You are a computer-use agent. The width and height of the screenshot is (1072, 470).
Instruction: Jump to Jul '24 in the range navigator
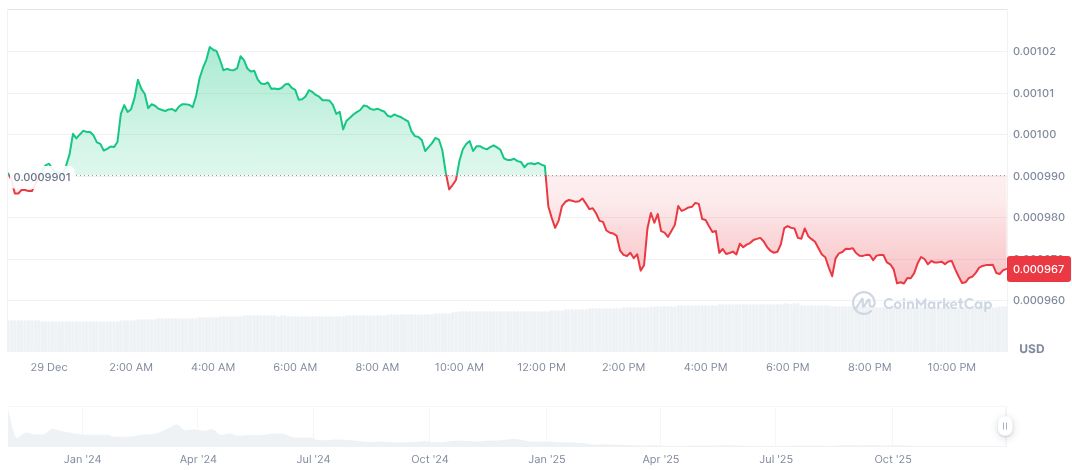click(314, 459)
